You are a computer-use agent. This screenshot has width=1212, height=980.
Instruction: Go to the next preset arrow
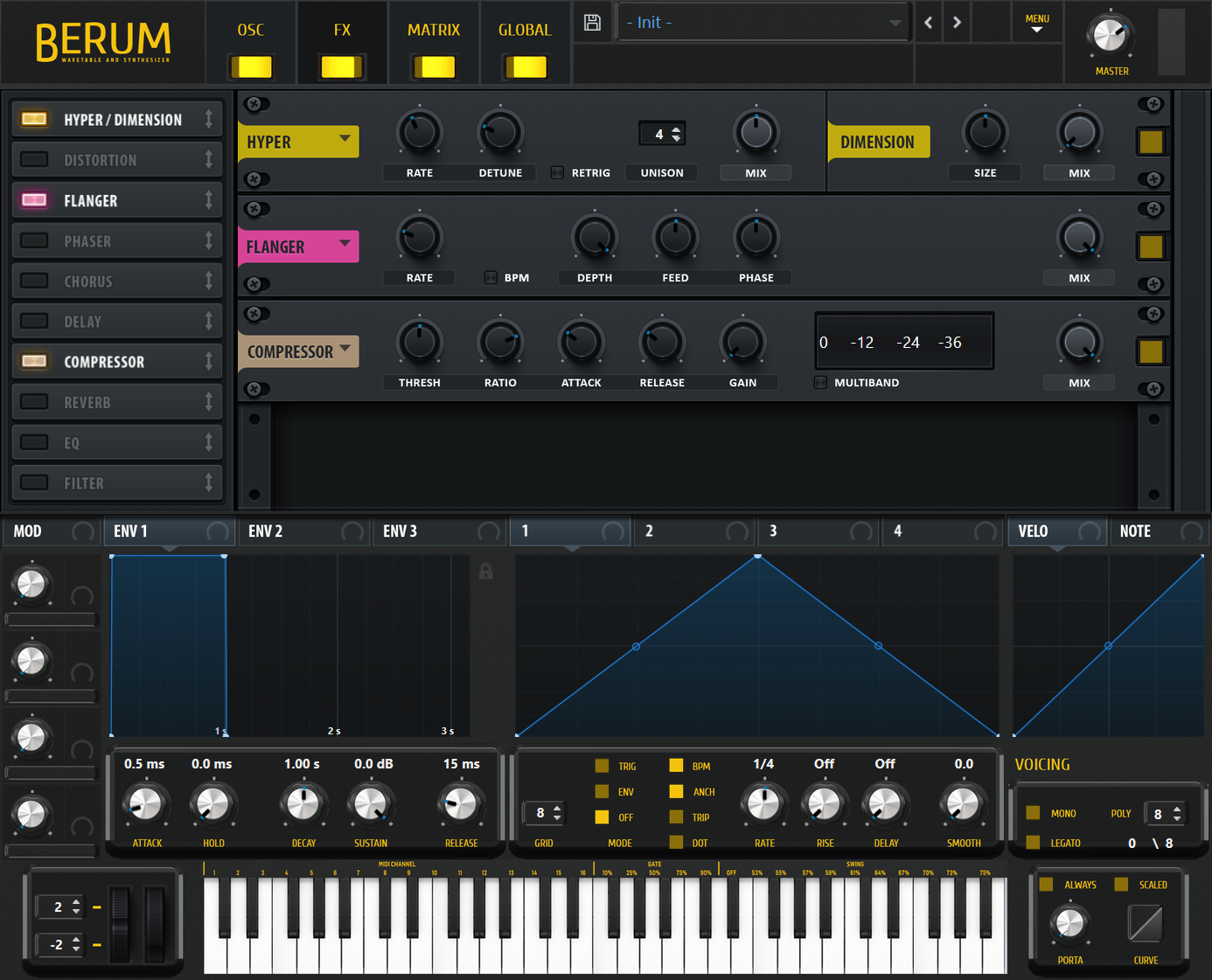957,23
